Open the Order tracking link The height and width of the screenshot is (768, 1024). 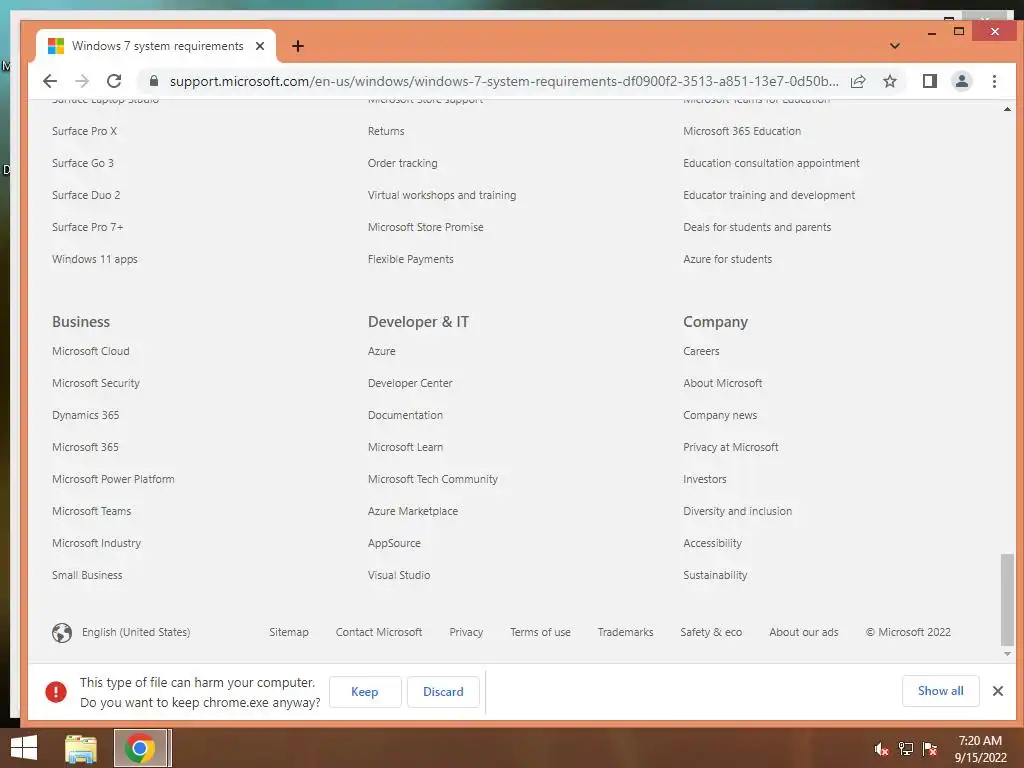[x=402, y=163]
